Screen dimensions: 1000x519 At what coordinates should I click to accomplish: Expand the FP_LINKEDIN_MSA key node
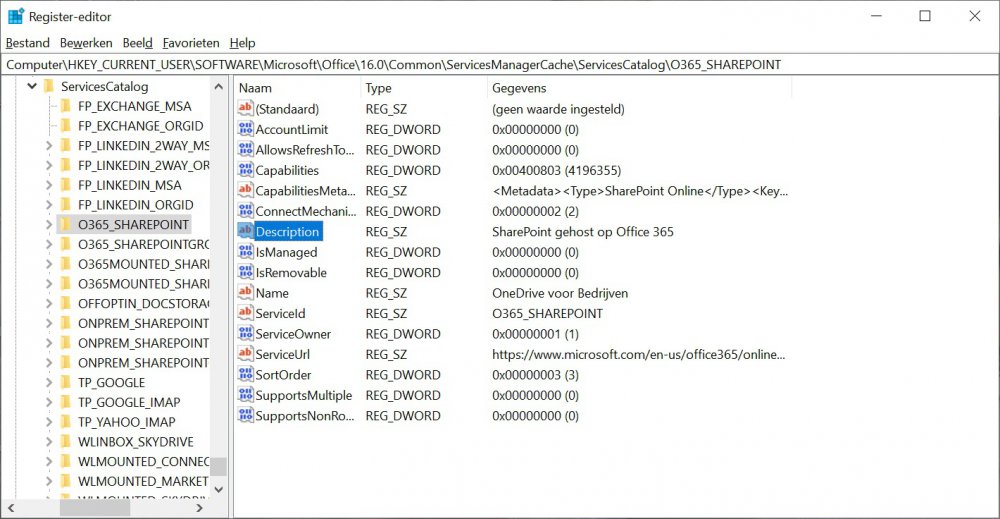[x=49, y=185]
